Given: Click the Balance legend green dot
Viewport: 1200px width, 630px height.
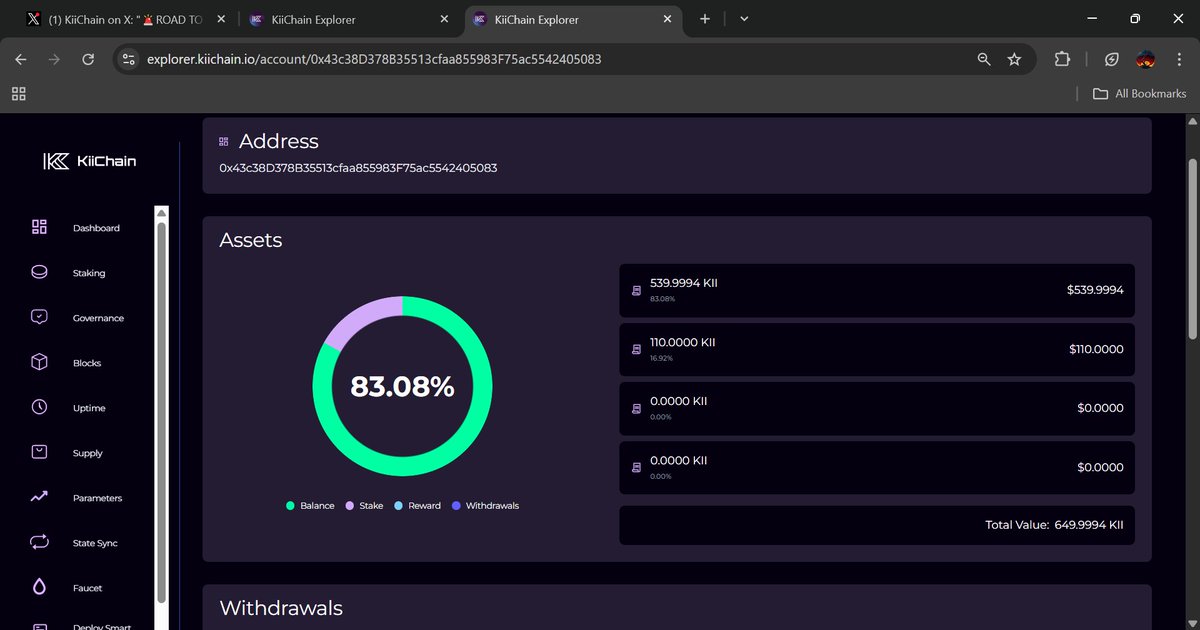Looking at the screenshot, I should pyautogui.click(x=291, y=506).
